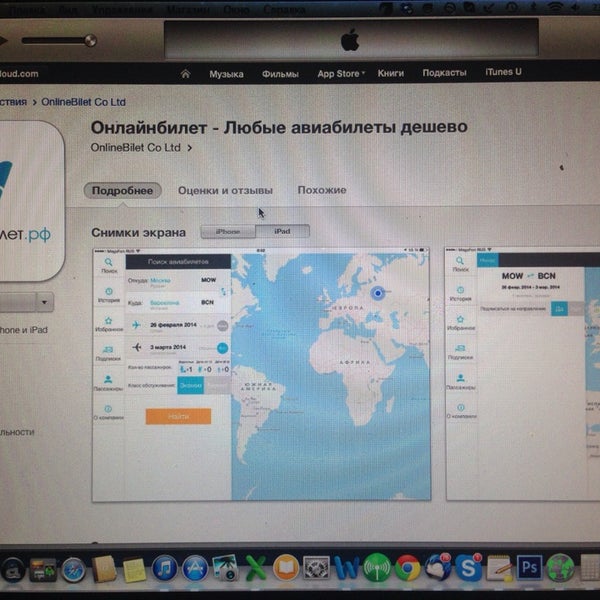Open iTunes U section
The height and width of the screenshot is (600, 600).
click(x=503, y=72)
